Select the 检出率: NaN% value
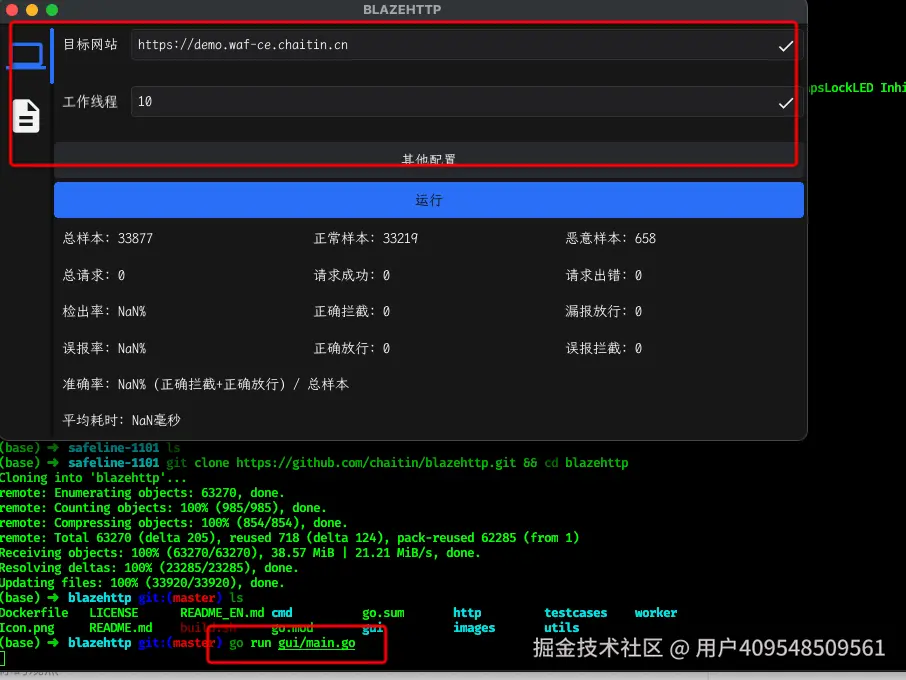 104,312
